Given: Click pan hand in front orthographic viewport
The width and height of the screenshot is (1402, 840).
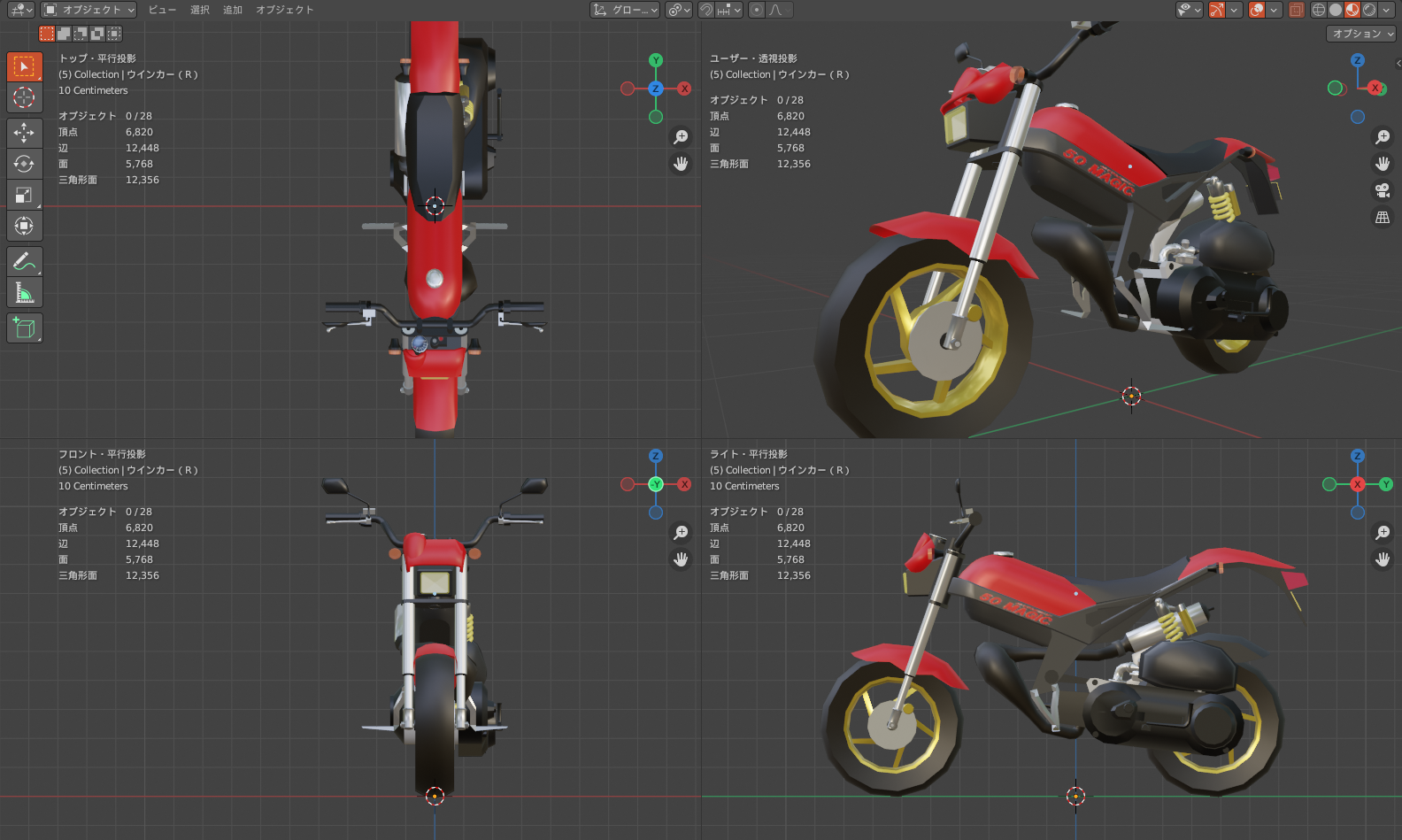Looking at the screenshot, I should coord(681,559).
